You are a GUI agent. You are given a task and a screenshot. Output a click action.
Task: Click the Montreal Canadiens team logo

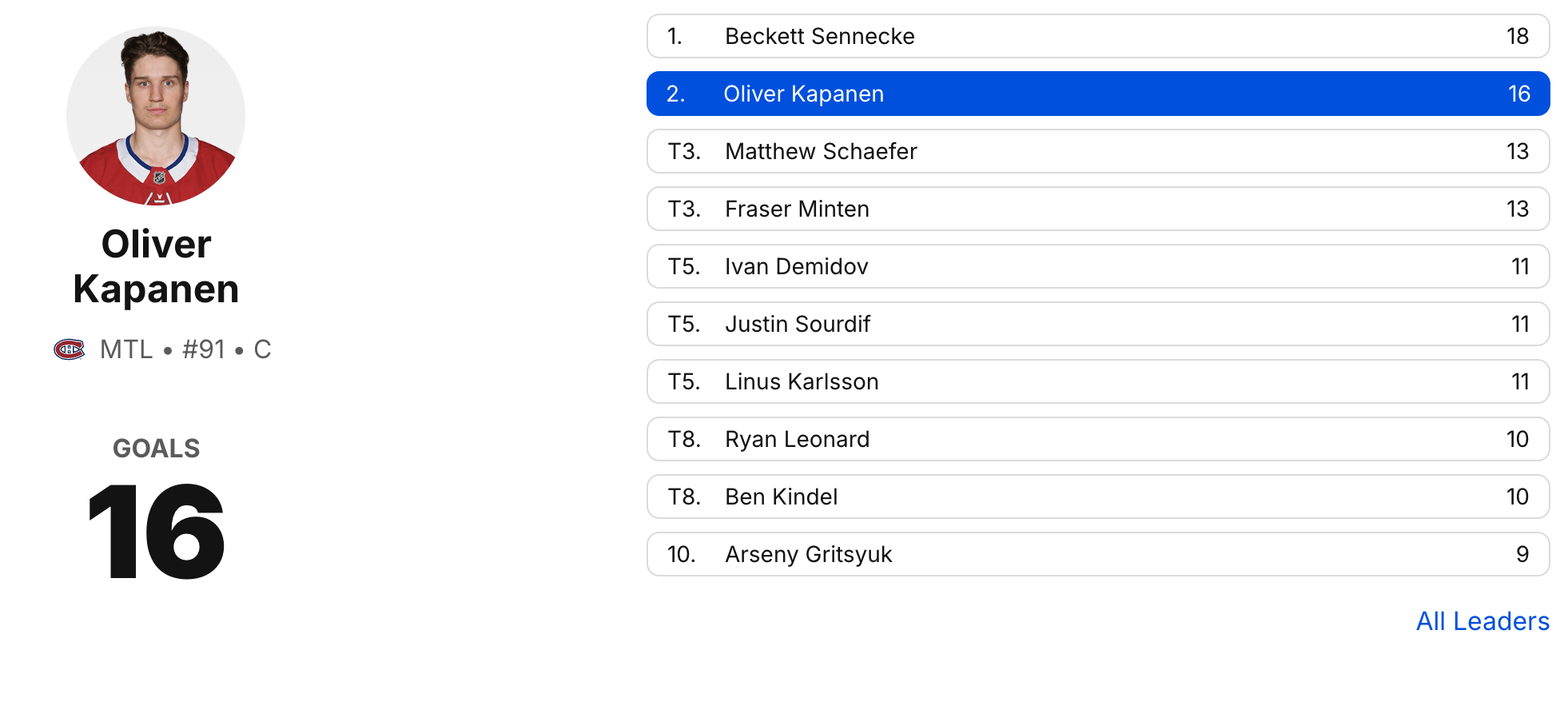coord(70,349)
